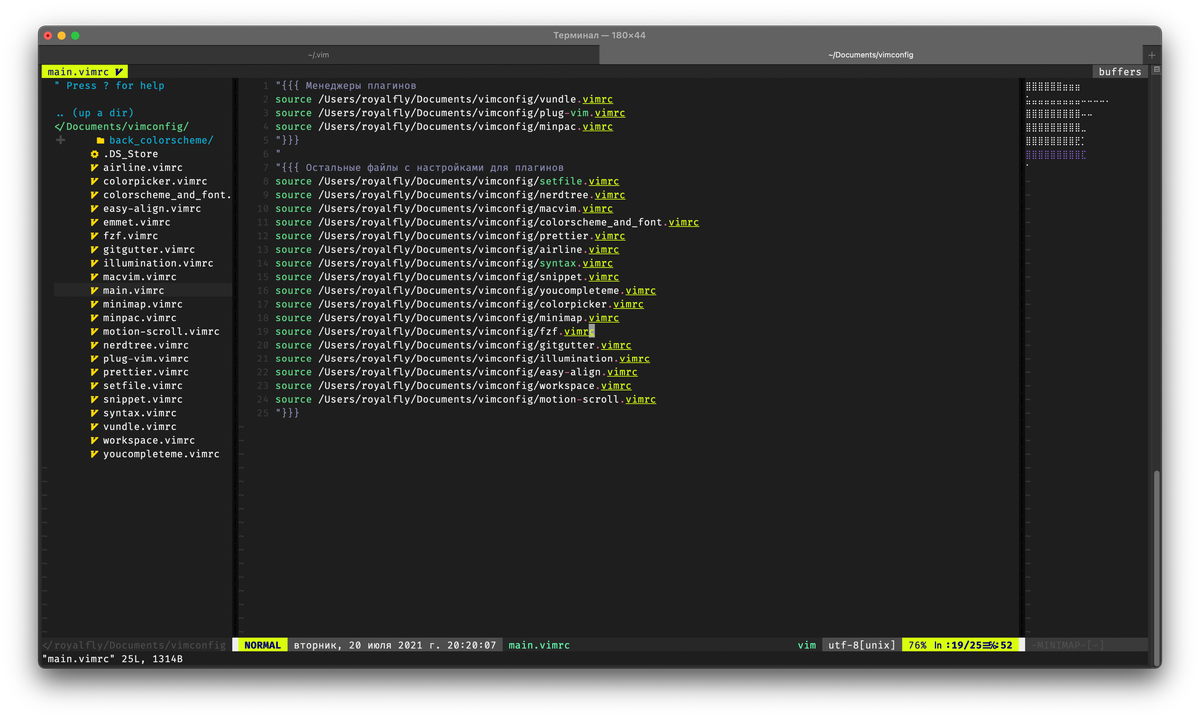
Task: Click the date and time in statusline
Action: (x=395, y=646)
